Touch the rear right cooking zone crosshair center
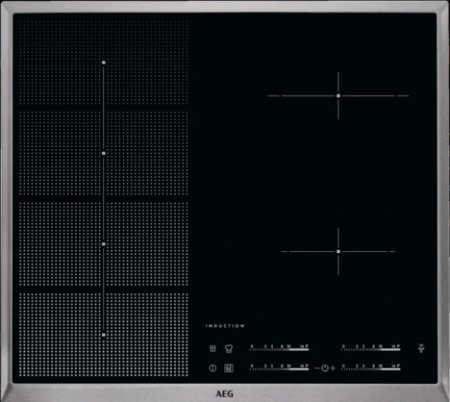 coord(338,96)
